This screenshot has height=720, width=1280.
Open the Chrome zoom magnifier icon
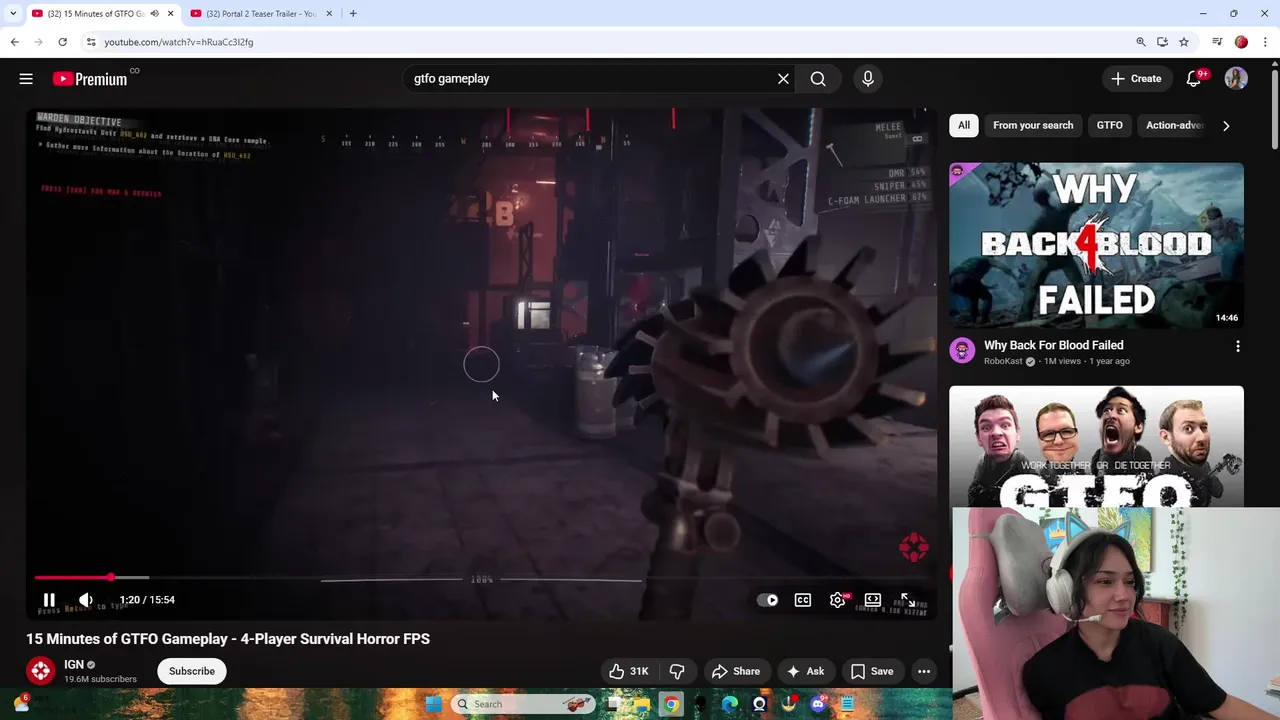point(1140,42)
